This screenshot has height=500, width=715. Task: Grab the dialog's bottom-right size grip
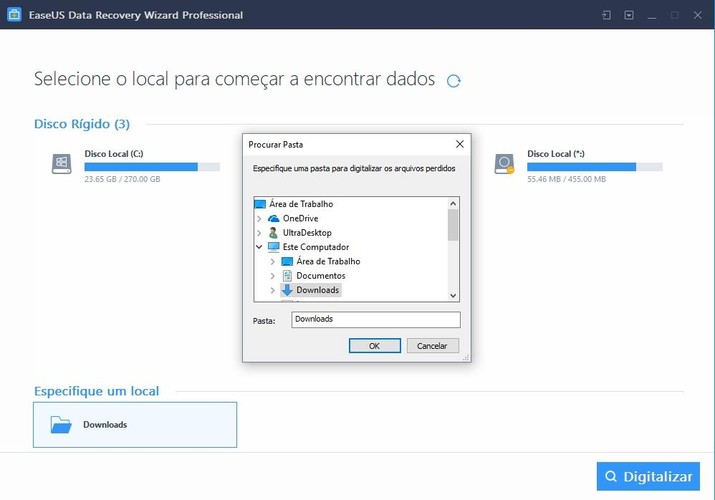coord(466,358)
